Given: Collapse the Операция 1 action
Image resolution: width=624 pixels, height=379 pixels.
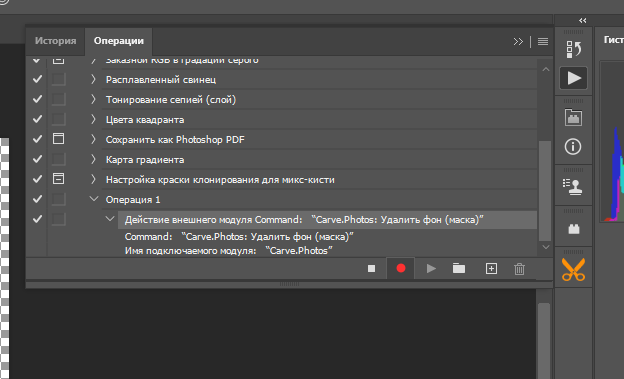Looking at the screenshot, I should click(94, 199).
